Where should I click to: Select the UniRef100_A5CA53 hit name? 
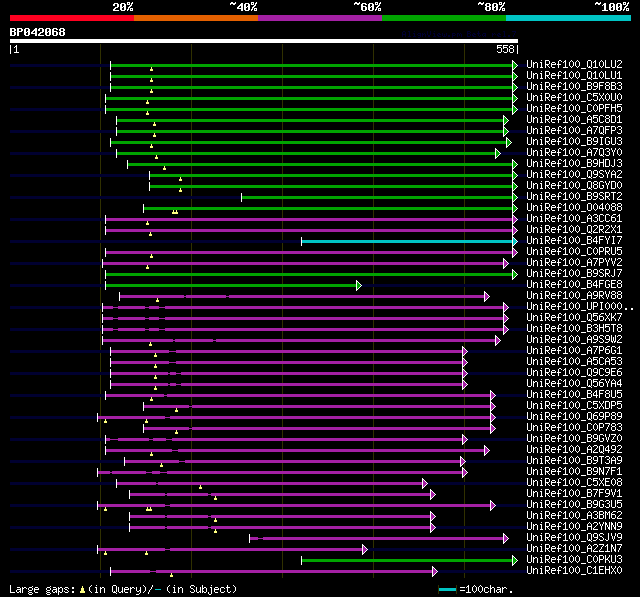tap(574, 362)
